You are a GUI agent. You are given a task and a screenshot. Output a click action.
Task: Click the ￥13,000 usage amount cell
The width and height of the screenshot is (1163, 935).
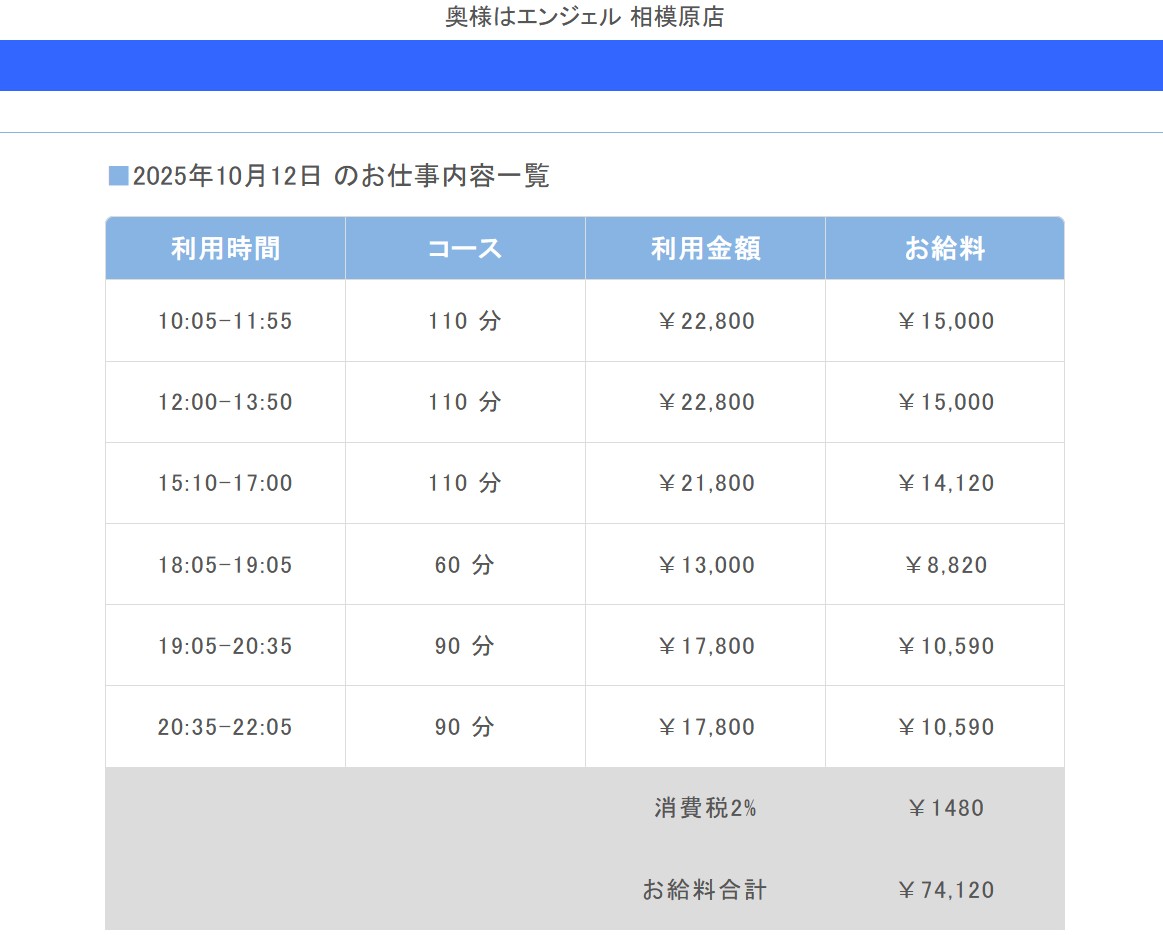[705, 565]
